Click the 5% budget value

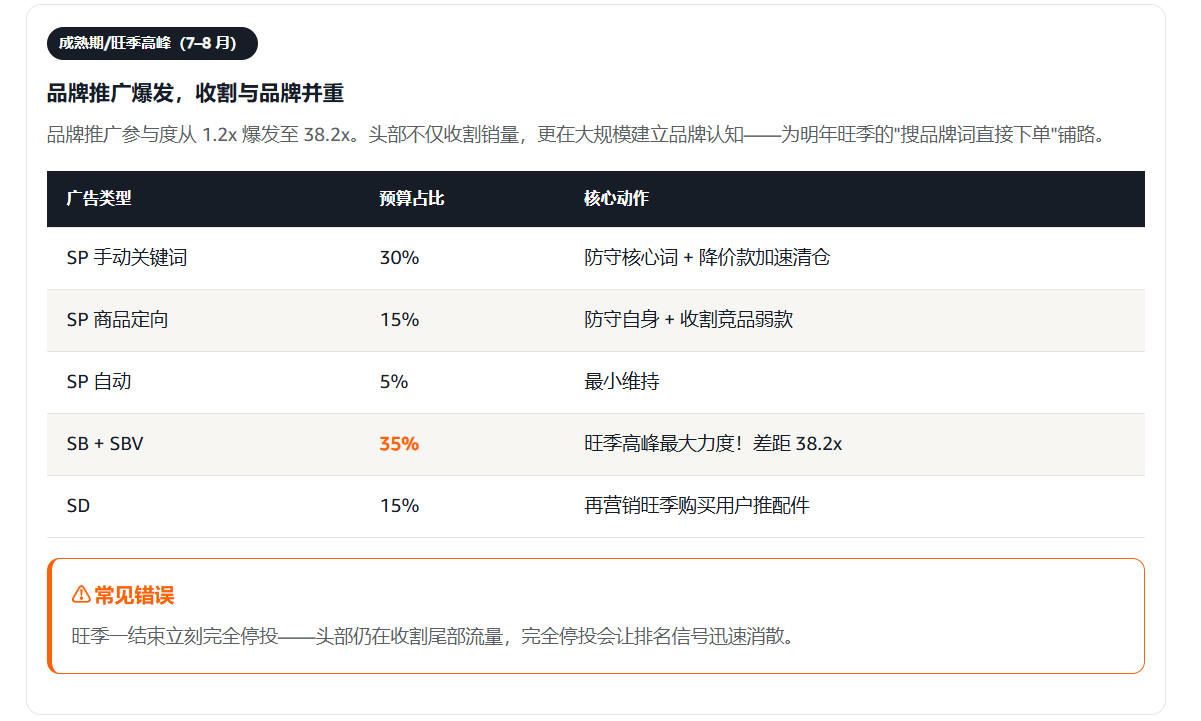[394, 382]
